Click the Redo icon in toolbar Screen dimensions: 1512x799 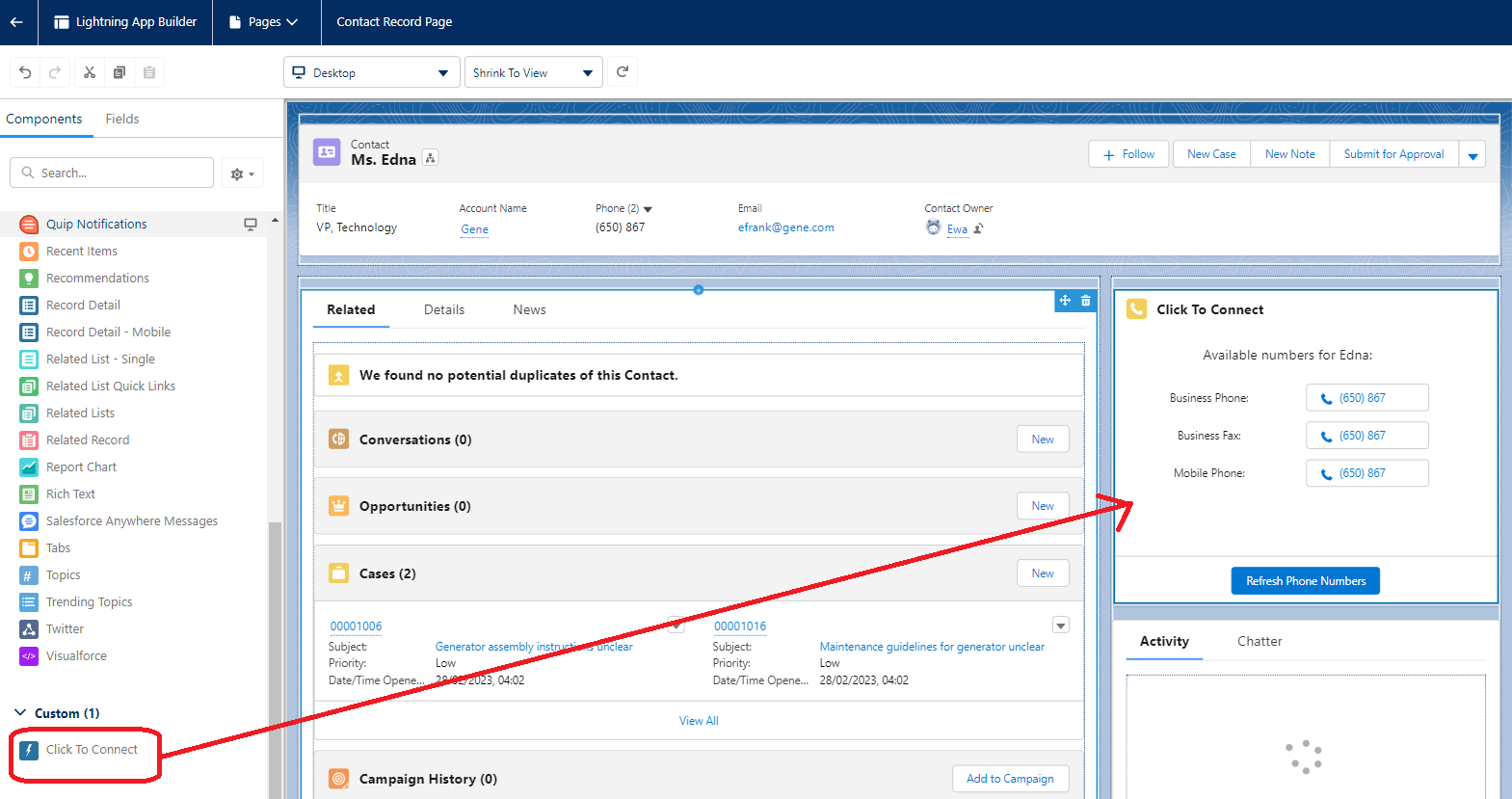click(55, 72)
